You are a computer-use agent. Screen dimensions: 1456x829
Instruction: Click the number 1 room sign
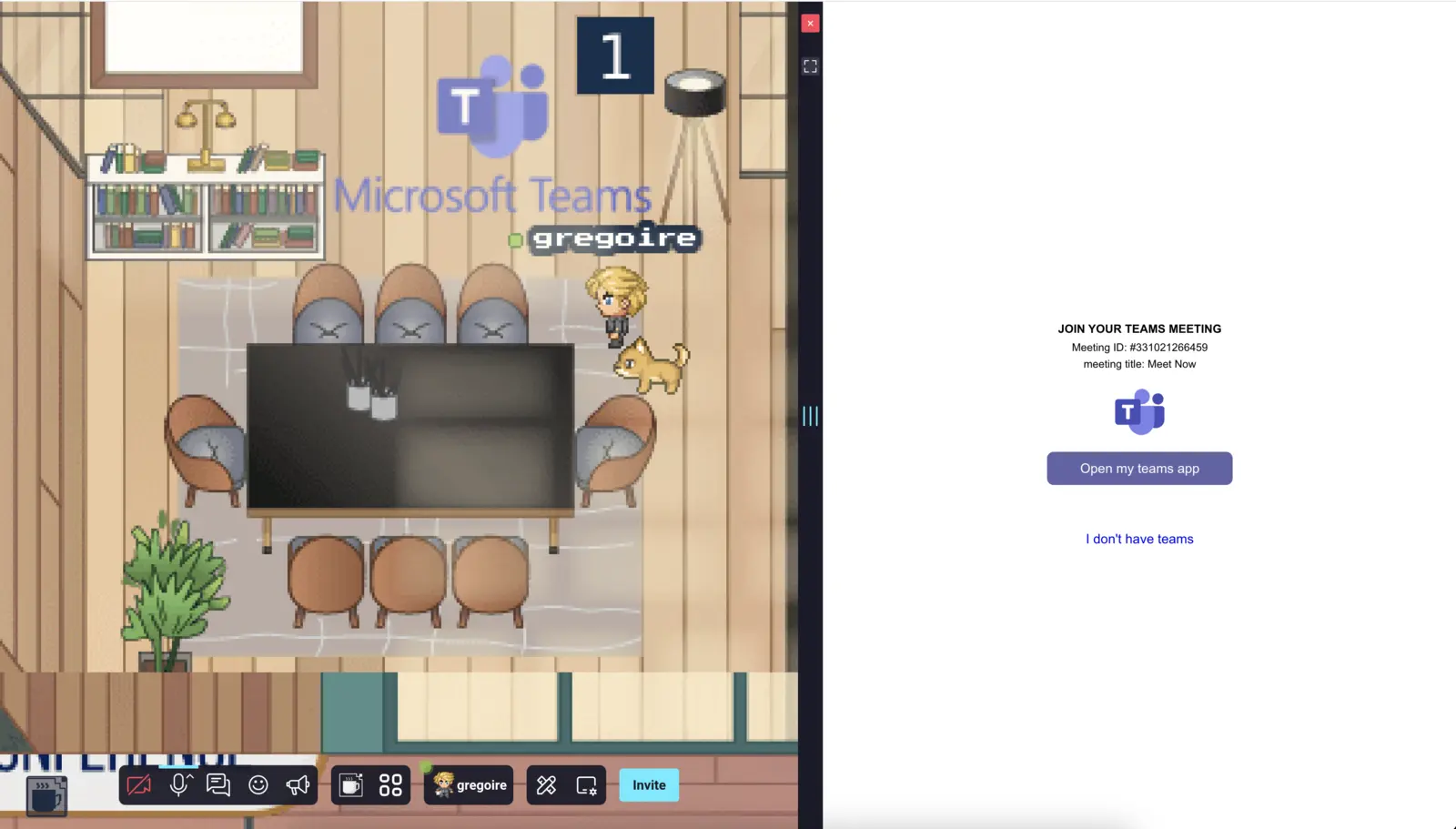click(615, 56)
